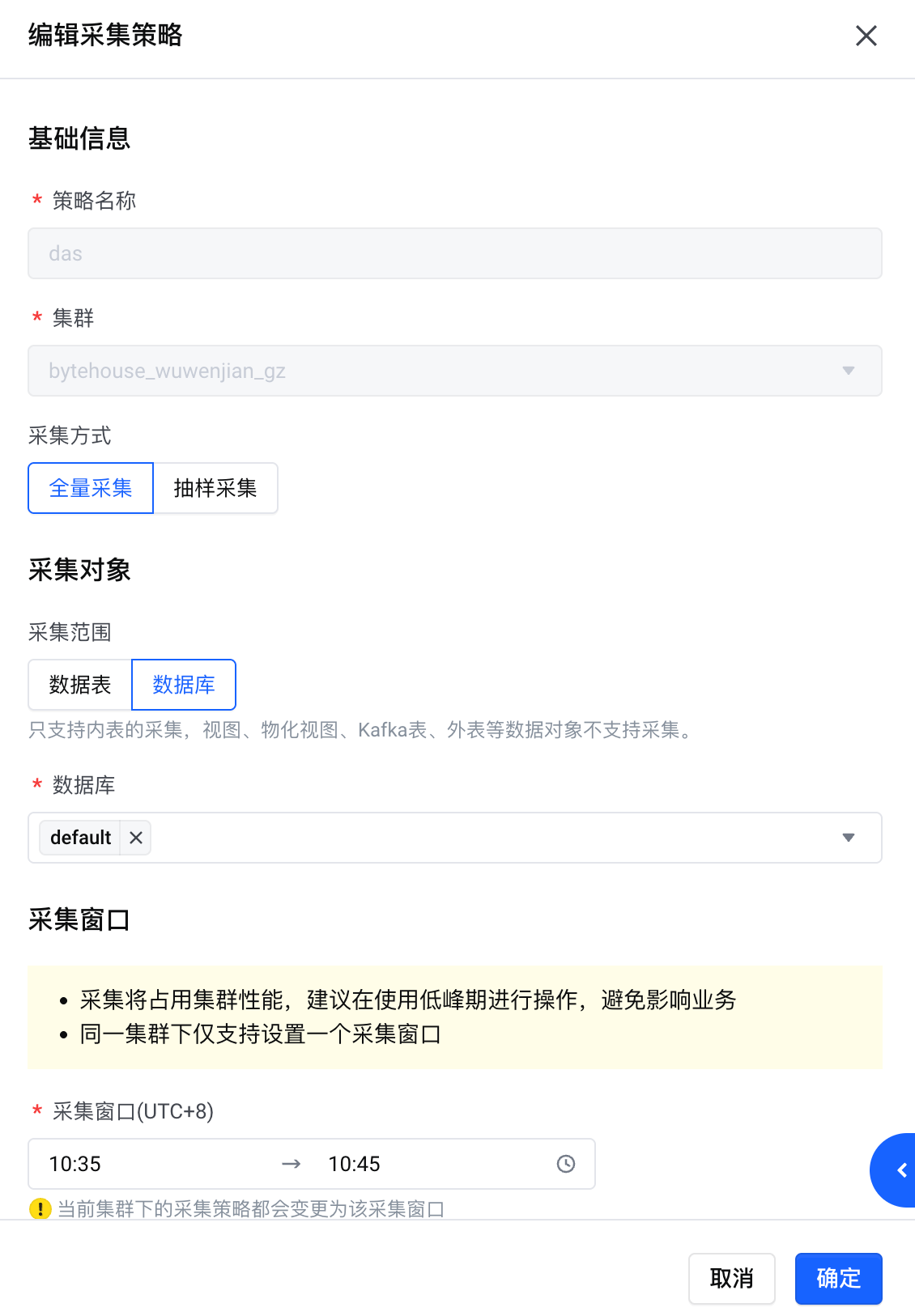
Task: Click the 策略名称 input field
Action: point(455,253)
